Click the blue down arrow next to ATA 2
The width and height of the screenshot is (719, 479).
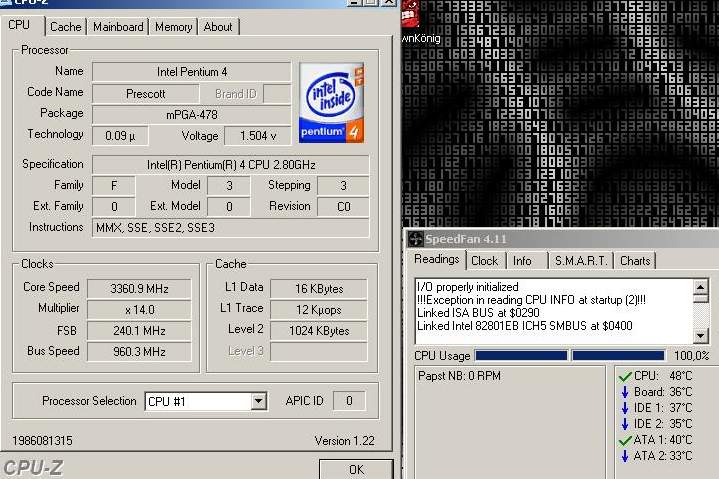[x=625, y=456]
